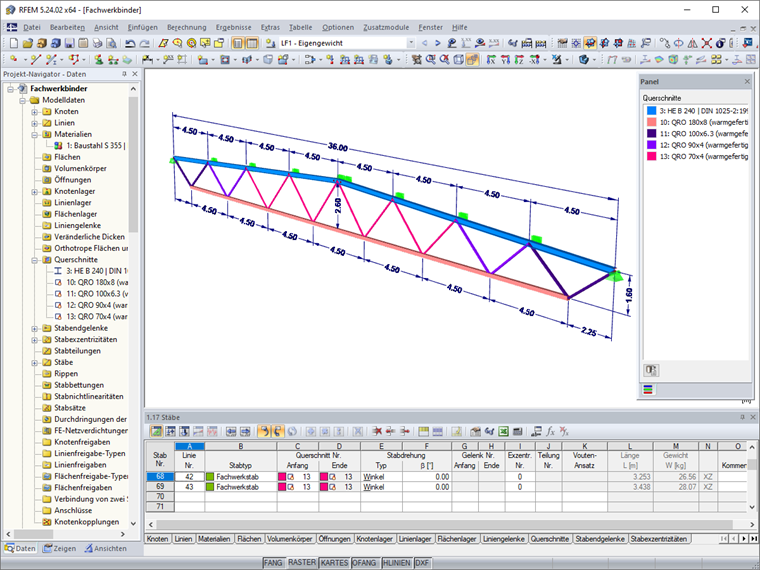Collapse the Querschnitte tree node

[35, 260]
